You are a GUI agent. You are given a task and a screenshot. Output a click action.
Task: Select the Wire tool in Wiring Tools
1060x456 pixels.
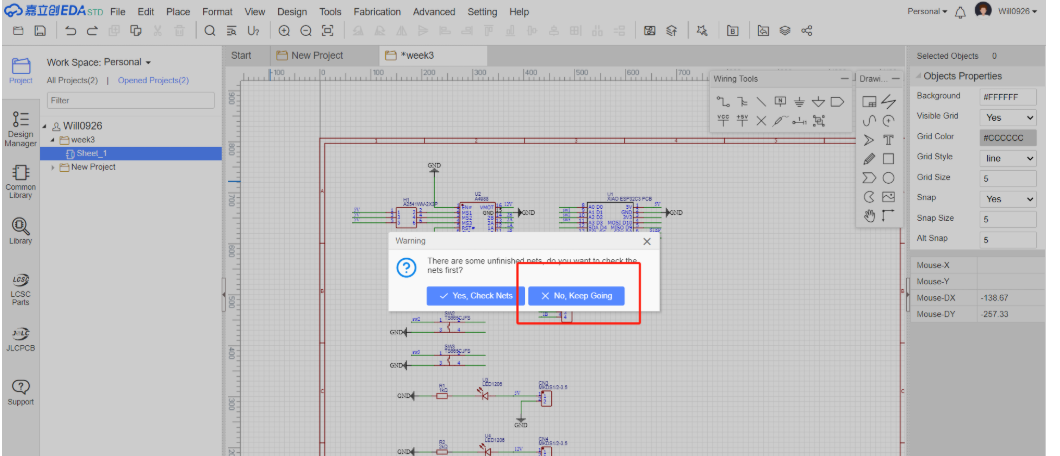723,102
